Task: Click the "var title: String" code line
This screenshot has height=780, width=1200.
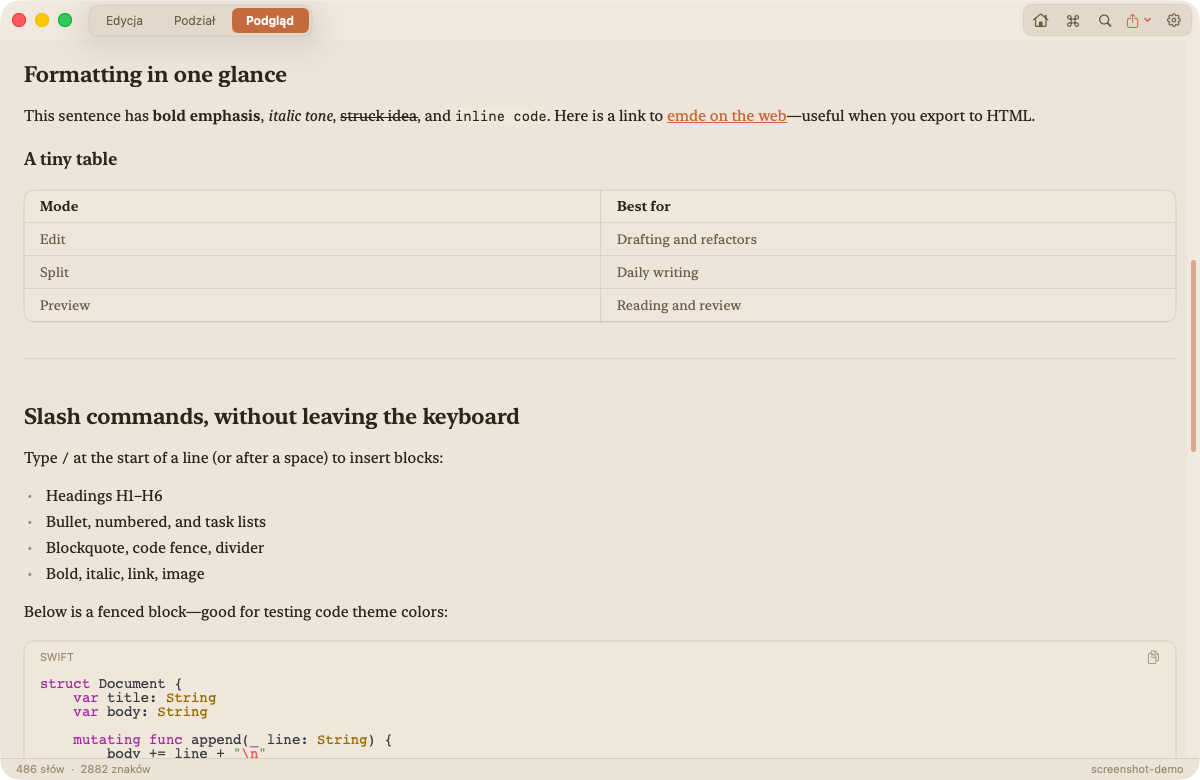Action: [144, 698]
